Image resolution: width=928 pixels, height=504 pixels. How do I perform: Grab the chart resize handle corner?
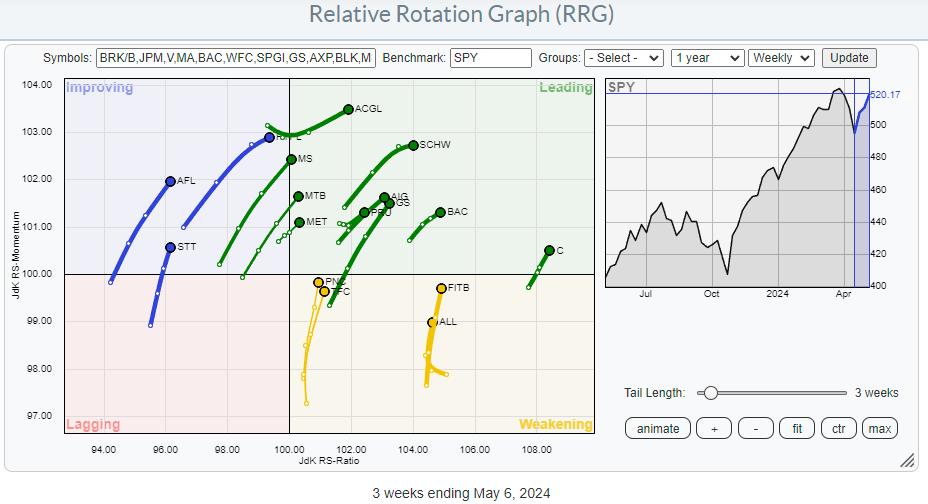906,461
